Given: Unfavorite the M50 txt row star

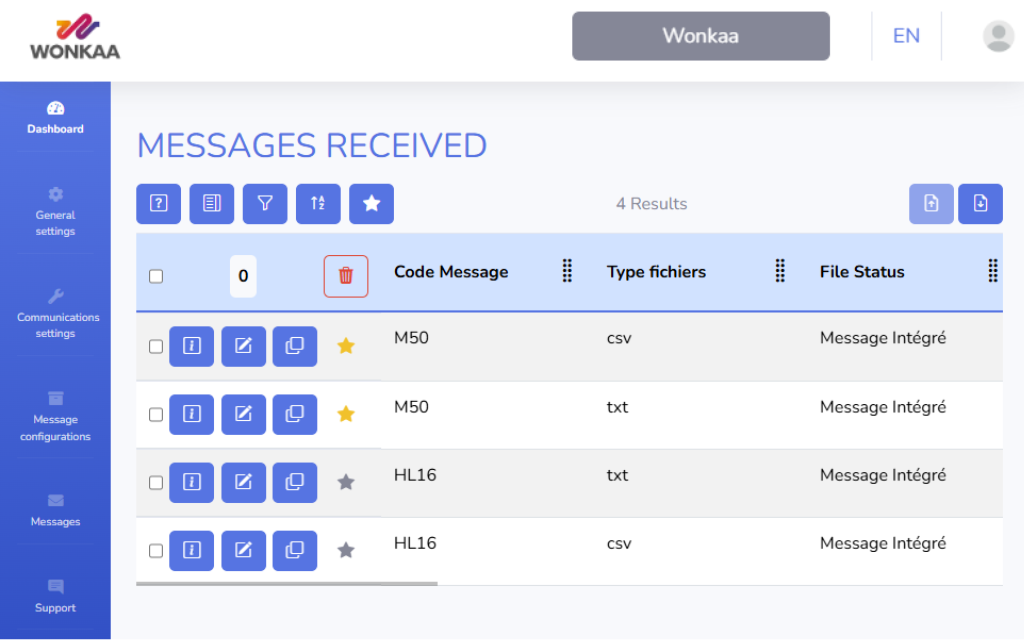Looking at the screenshot, I should click(346, 413).
